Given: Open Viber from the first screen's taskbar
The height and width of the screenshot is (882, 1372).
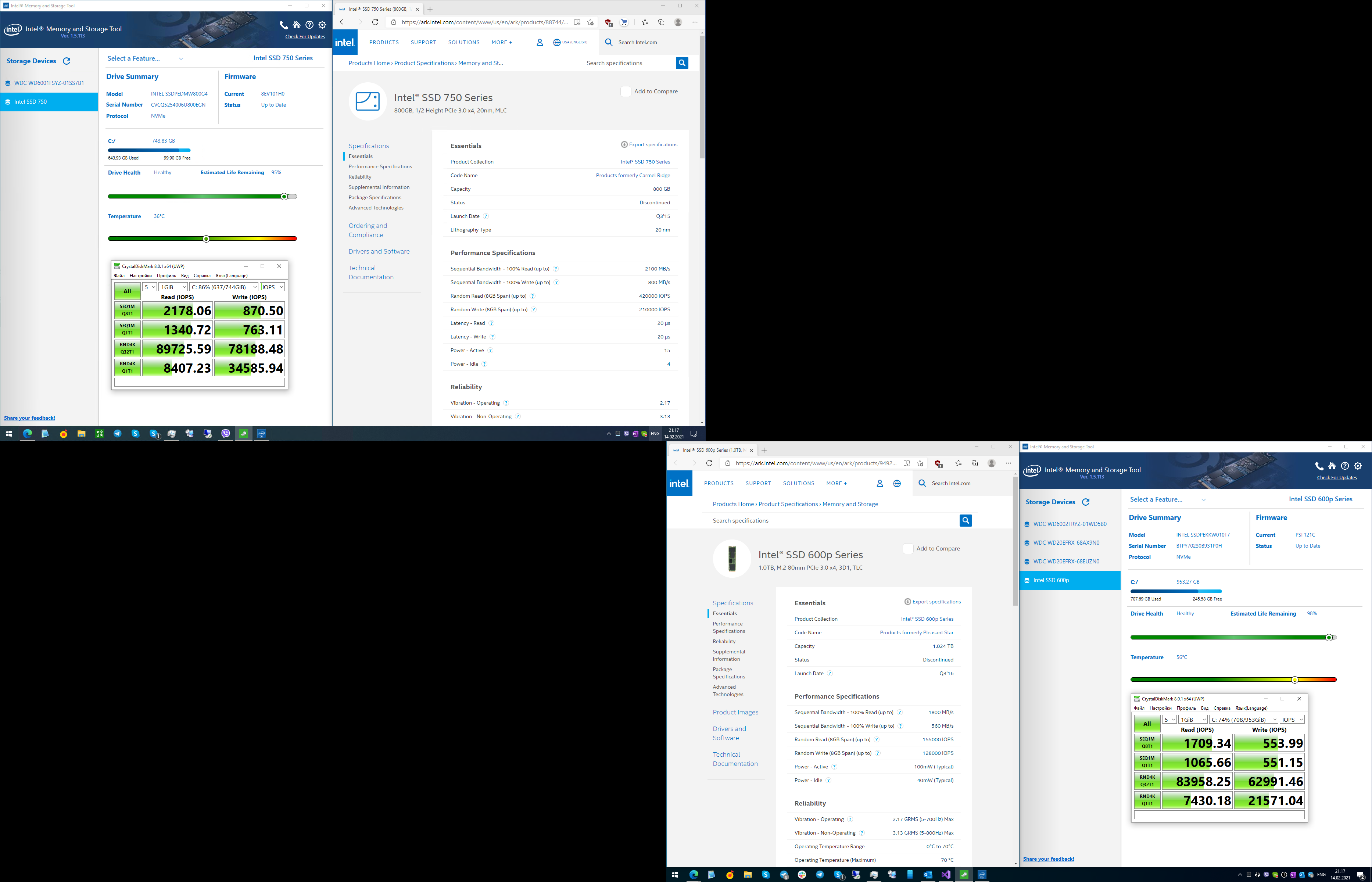Looking at the screenshot, I should click(226, 434).
